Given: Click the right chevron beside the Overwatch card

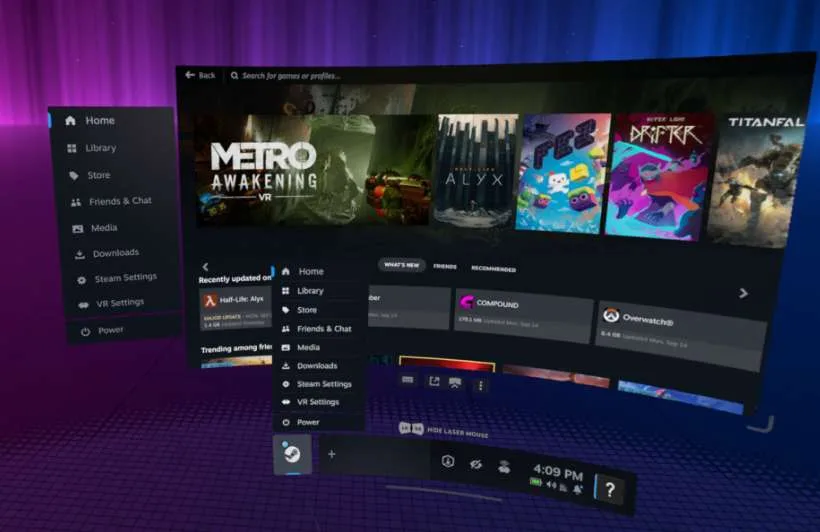Looking at the screenshot, I should tap(743, 293).
